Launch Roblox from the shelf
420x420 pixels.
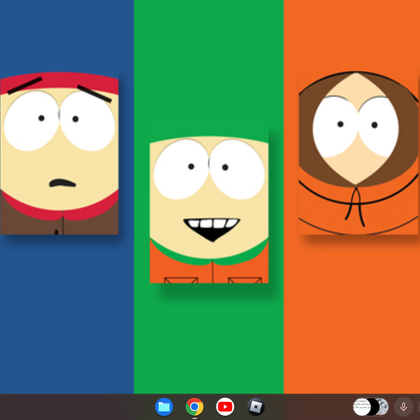[x=256, y=407]
